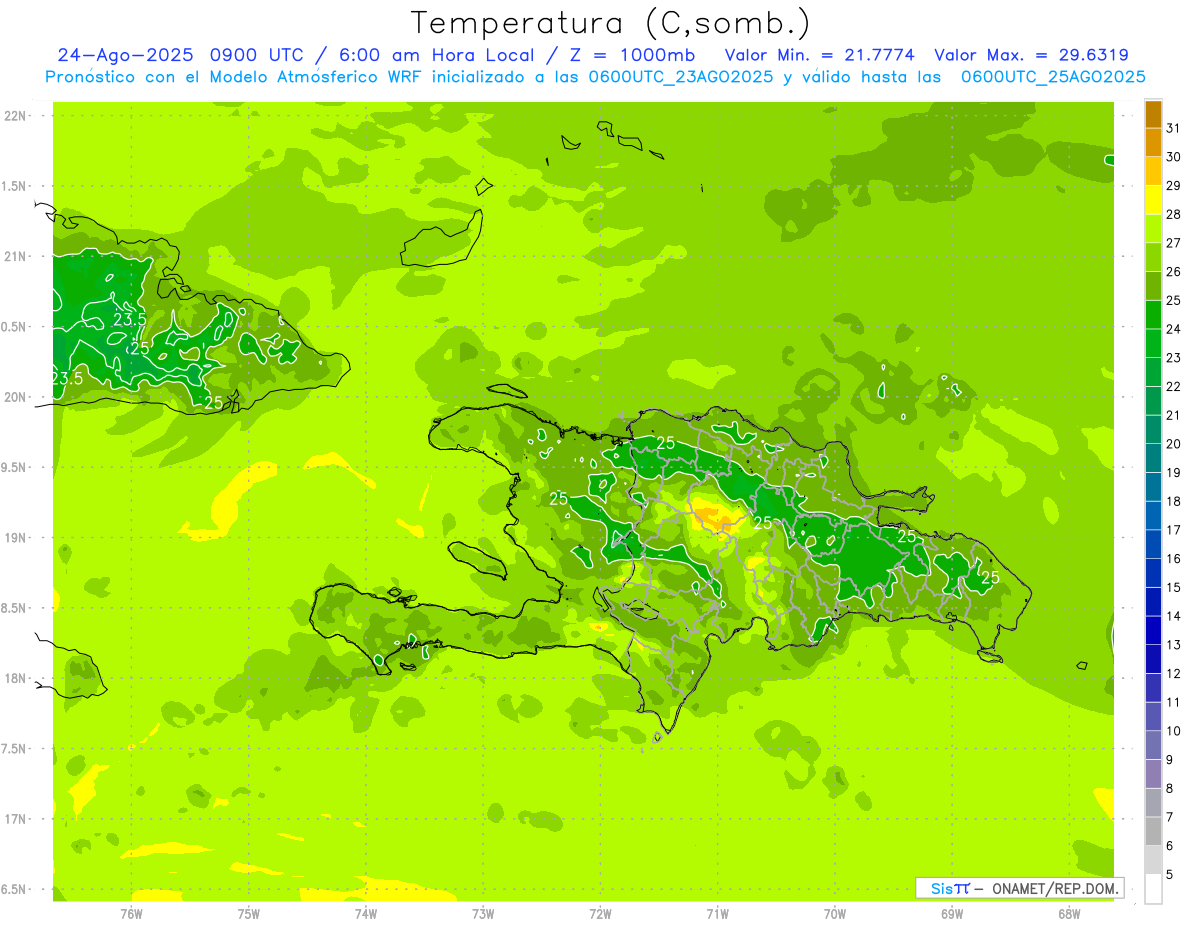This screenshot has height=927, width=1200.
Task: Click the "73W" longitude axis label
Action: [483, 914]
